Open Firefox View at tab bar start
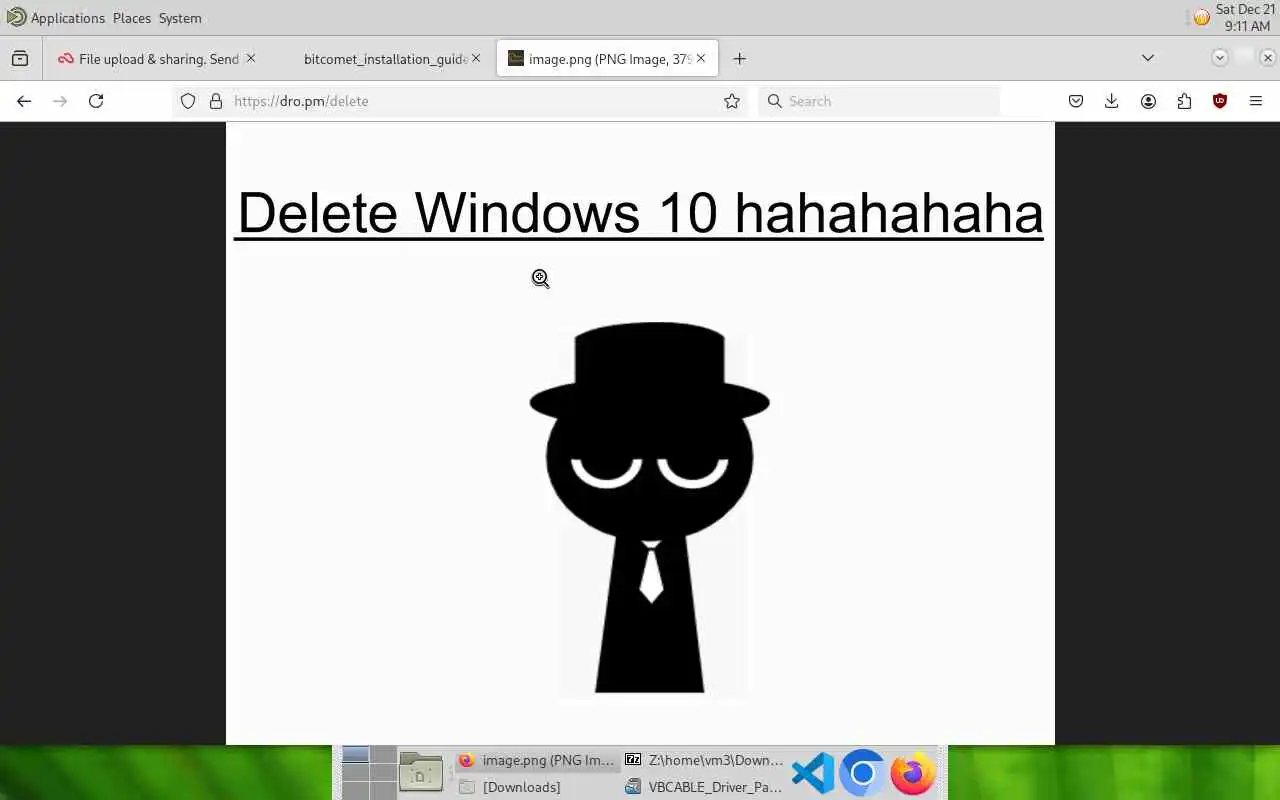This screenshot has height=800, width=1280. click(20, 59)
